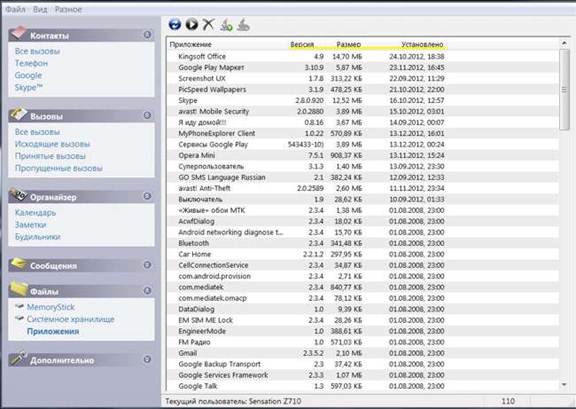Expand the Дополнительно section
This screenshot has height=409, width=576.
(x=147, y=359)
